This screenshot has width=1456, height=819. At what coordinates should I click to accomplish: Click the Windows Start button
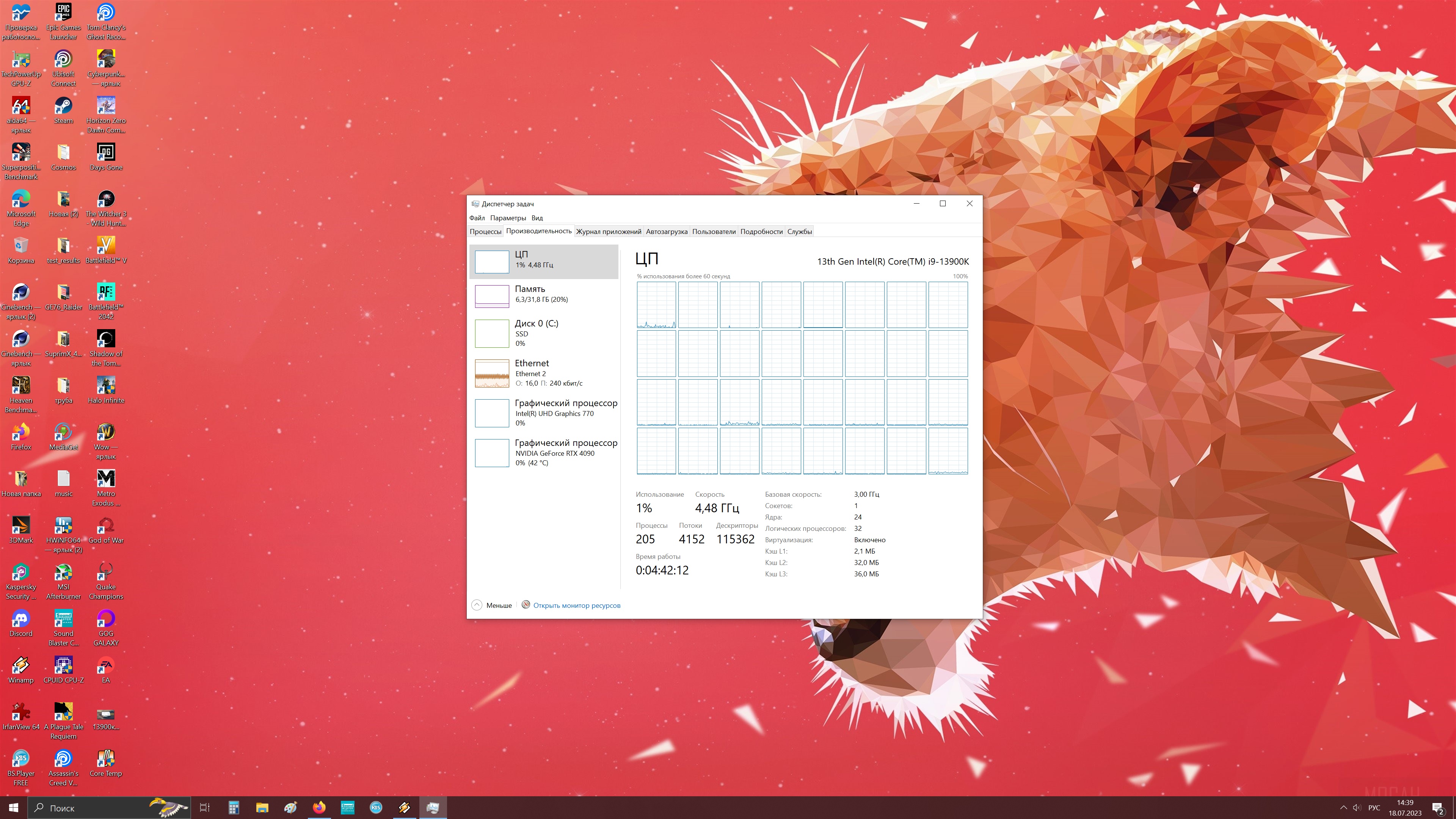click(x=14, y=808)
